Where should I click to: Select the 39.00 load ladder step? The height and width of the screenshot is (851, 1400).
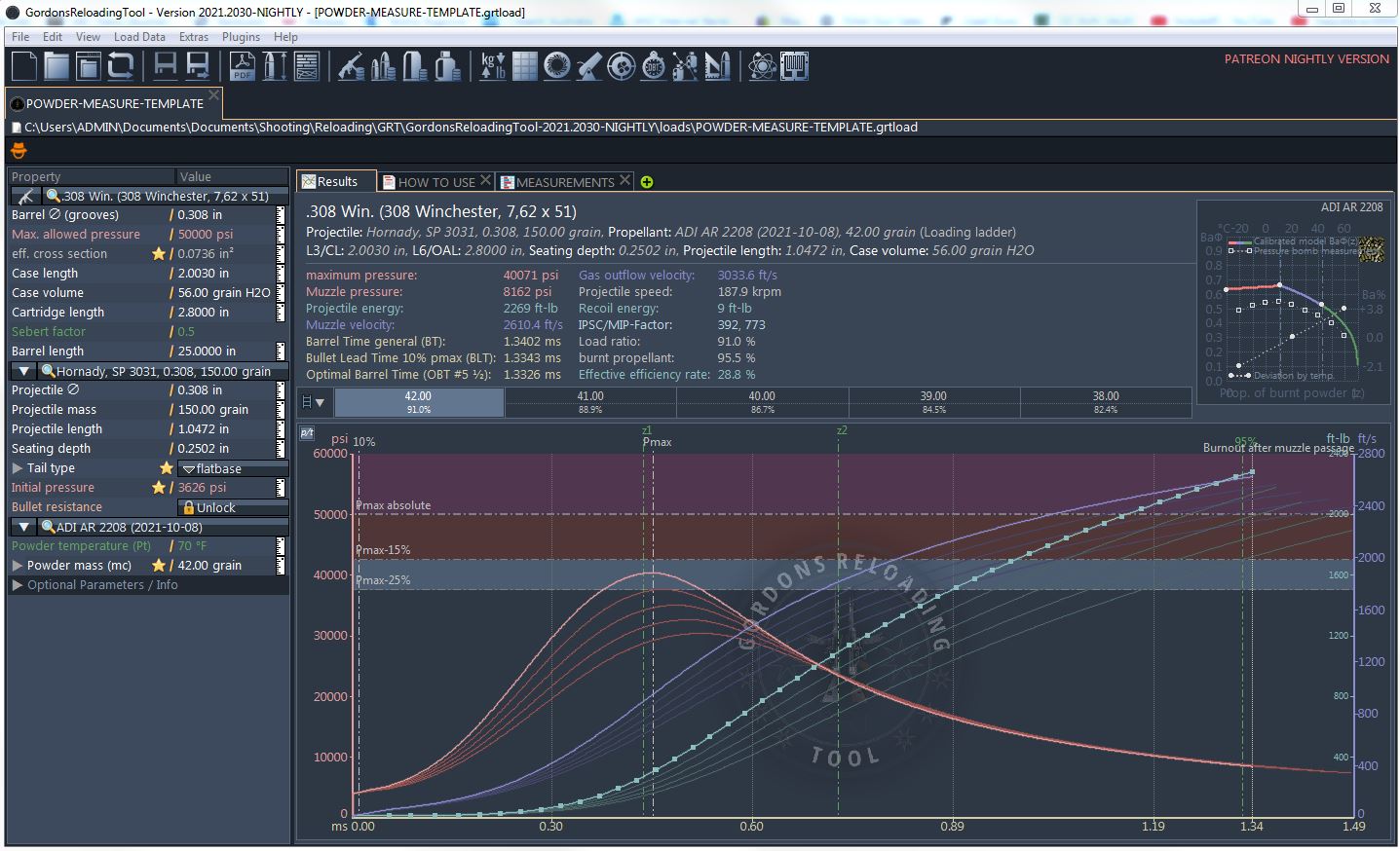point(933,402)
